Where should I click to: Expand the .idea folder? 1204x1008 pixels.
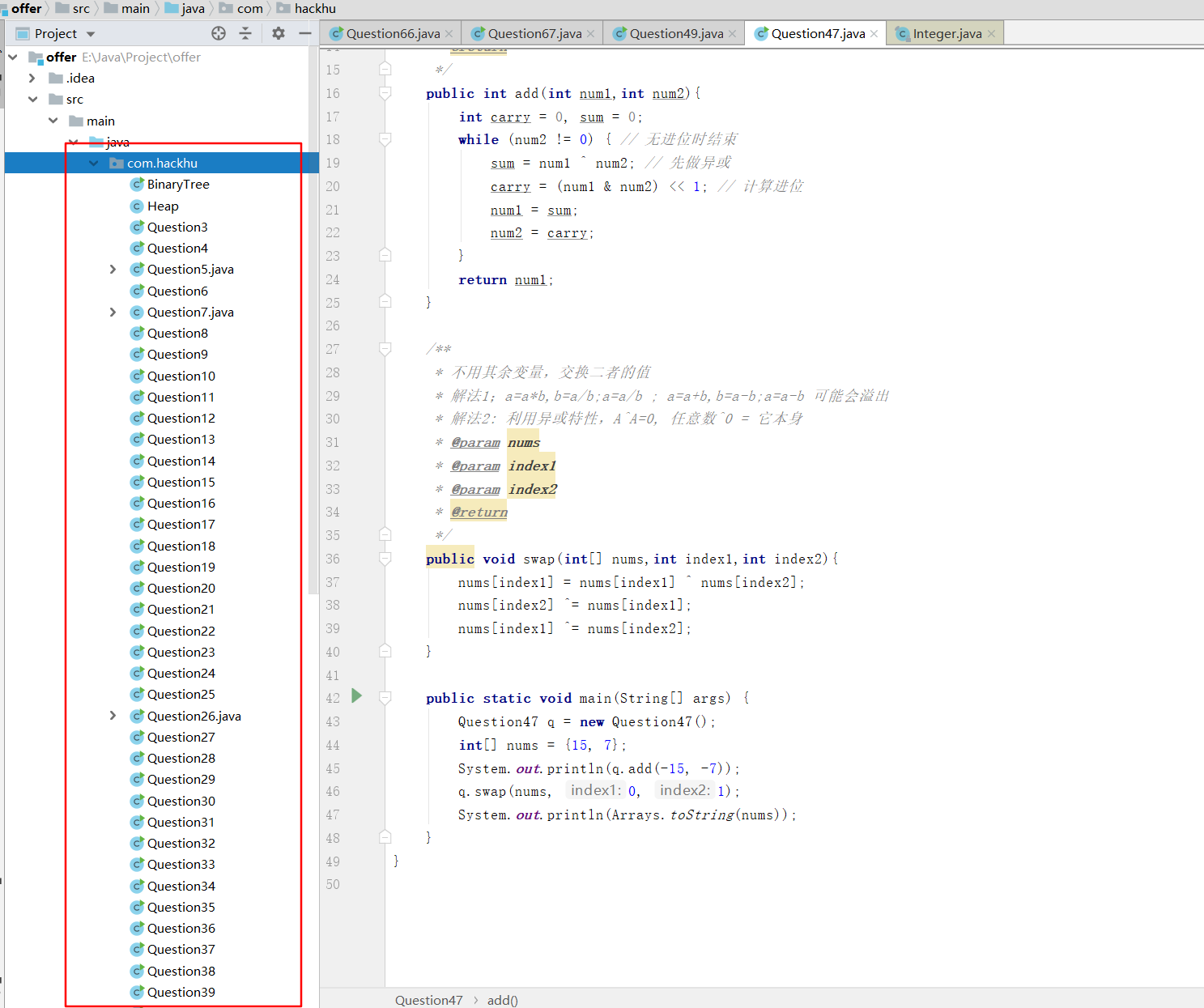tap(32, 78)
